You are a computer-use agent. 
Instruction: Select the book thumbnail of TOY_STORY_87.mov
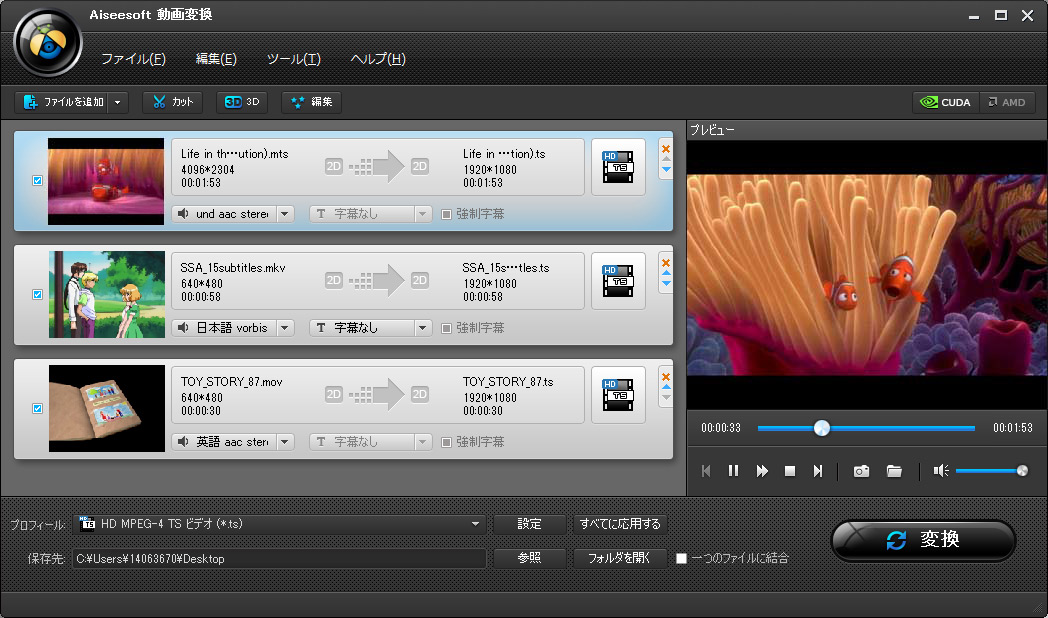point(106,408)
